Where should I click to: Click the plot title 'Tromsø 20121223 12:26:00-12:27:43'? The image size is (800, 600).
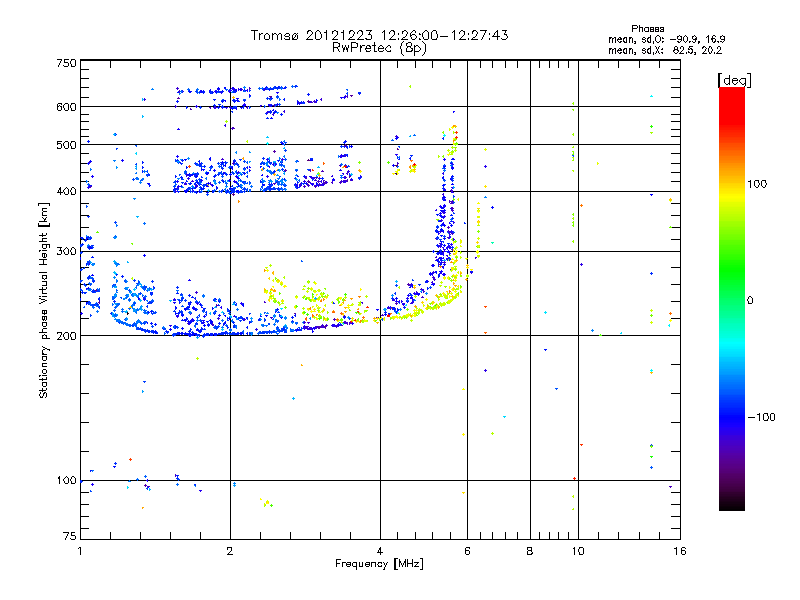pyautogui.click(x=380, y=35)
